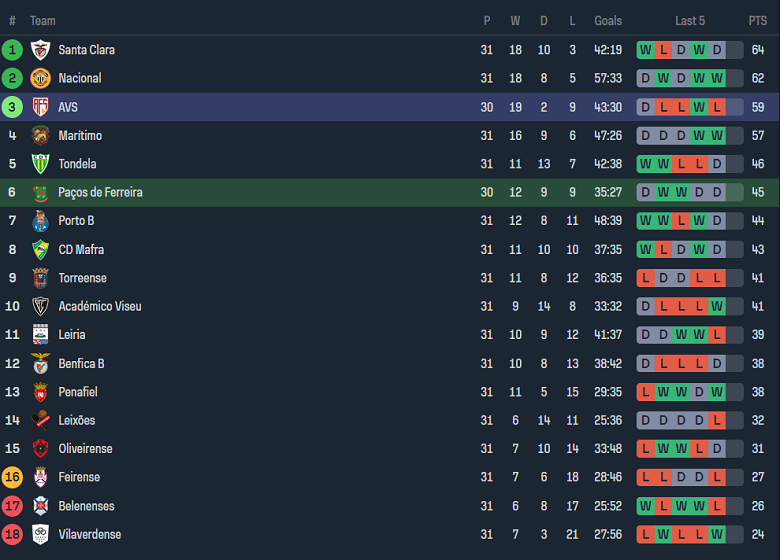Click the red position 18 badge
This screenshot has width=780, height=560.
pos(13,534)
